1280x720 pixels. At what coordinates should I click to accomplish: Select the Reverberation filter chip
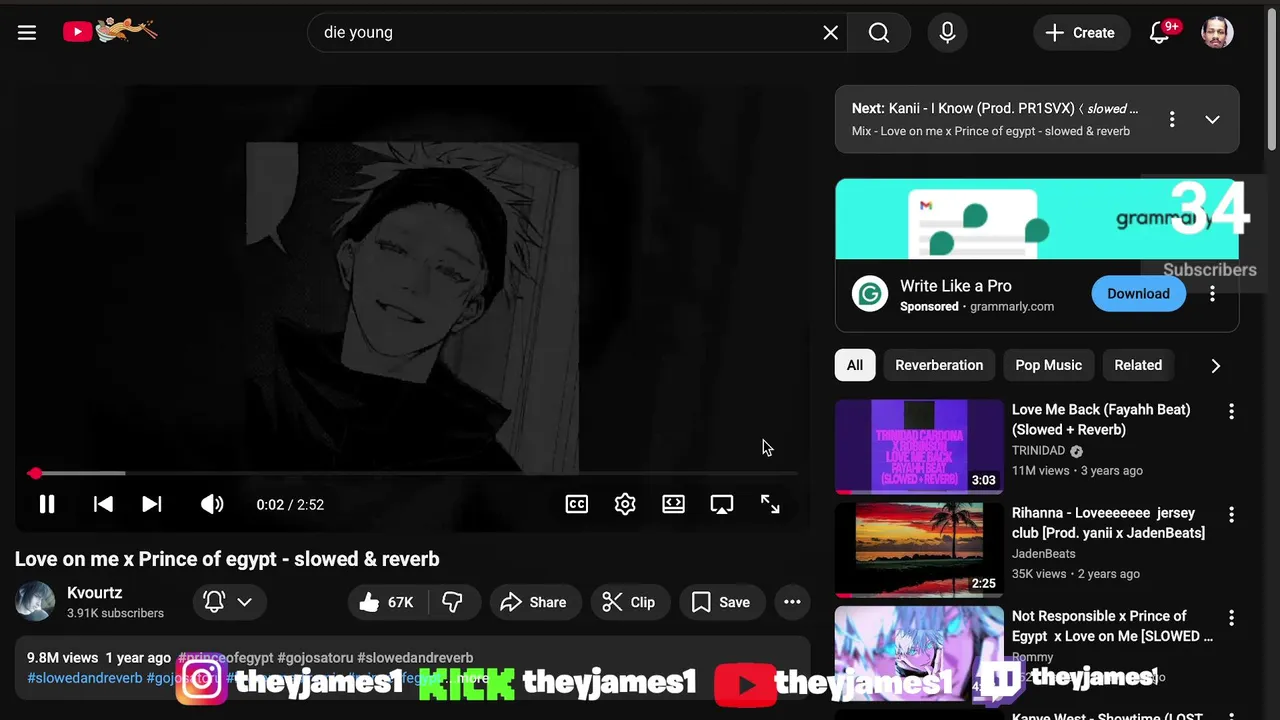[939, 365]
